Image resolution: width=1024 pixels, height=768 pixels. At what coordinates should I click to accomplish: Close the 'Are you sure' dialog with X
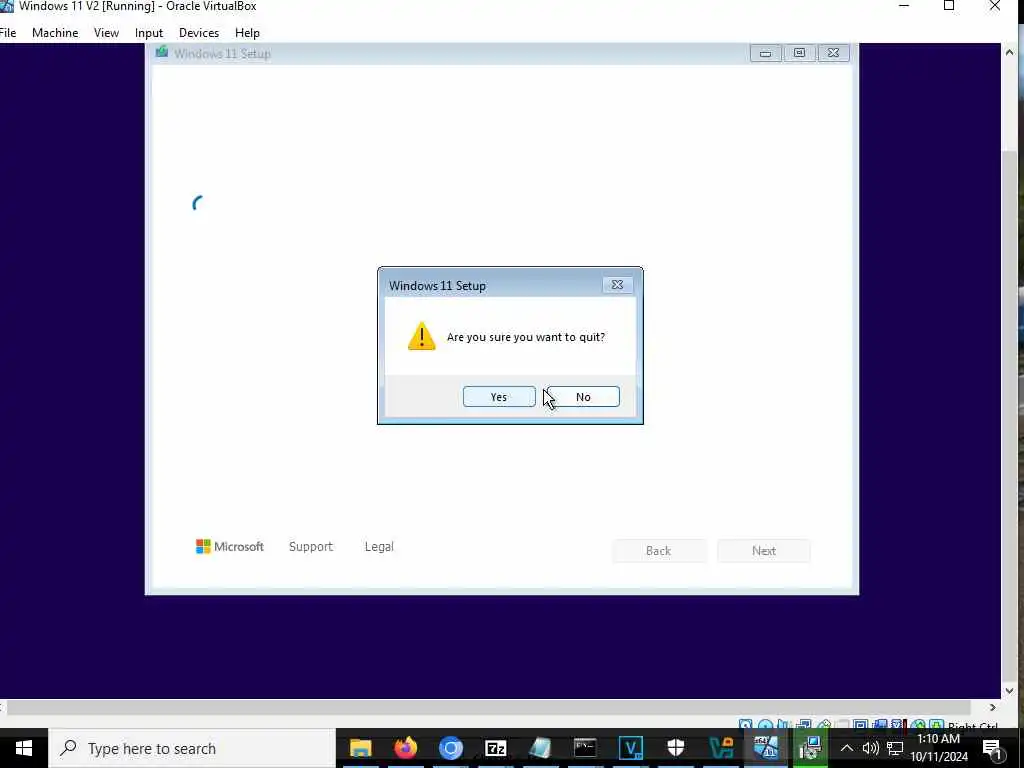coord(617,285)
